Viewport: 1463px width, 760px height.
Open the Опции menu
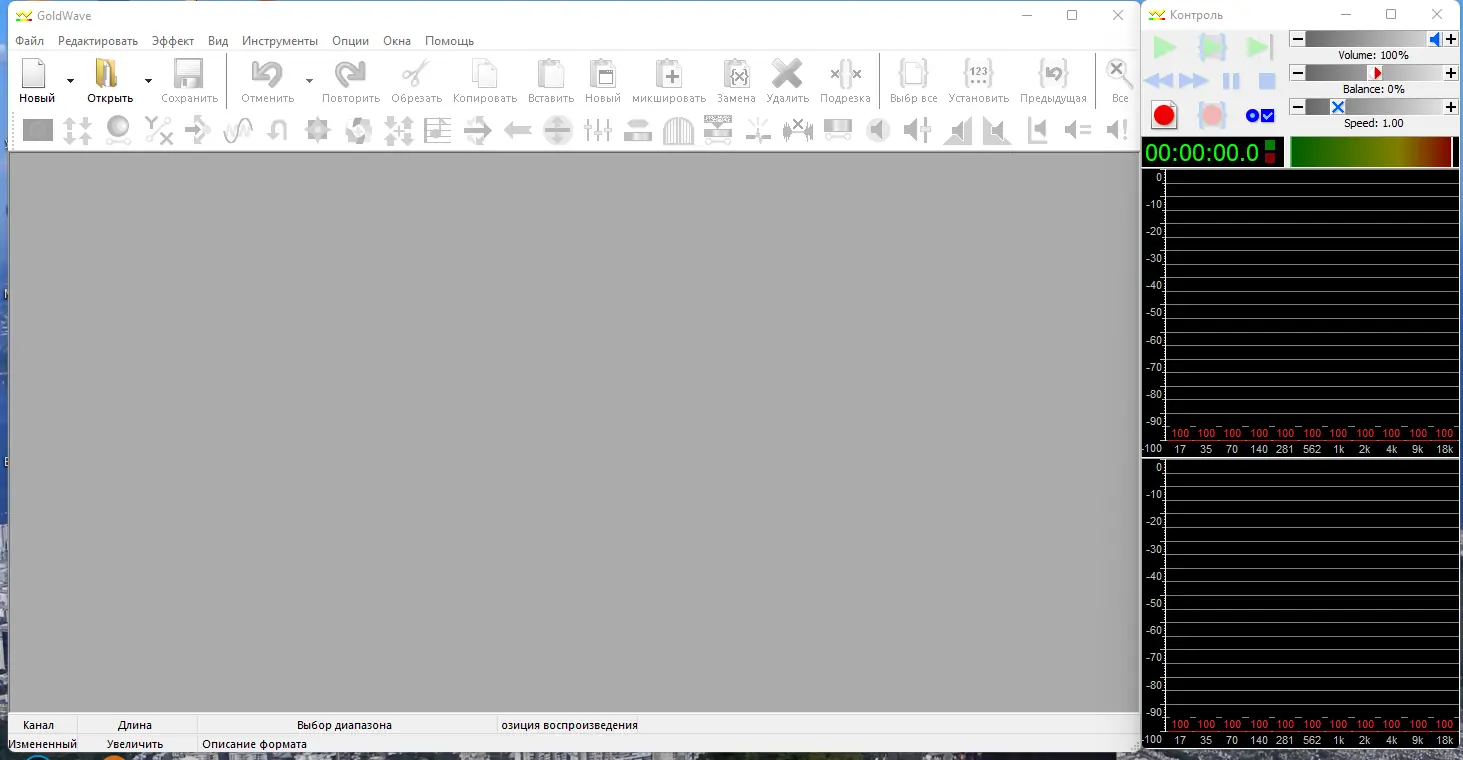tap(350, 41)
